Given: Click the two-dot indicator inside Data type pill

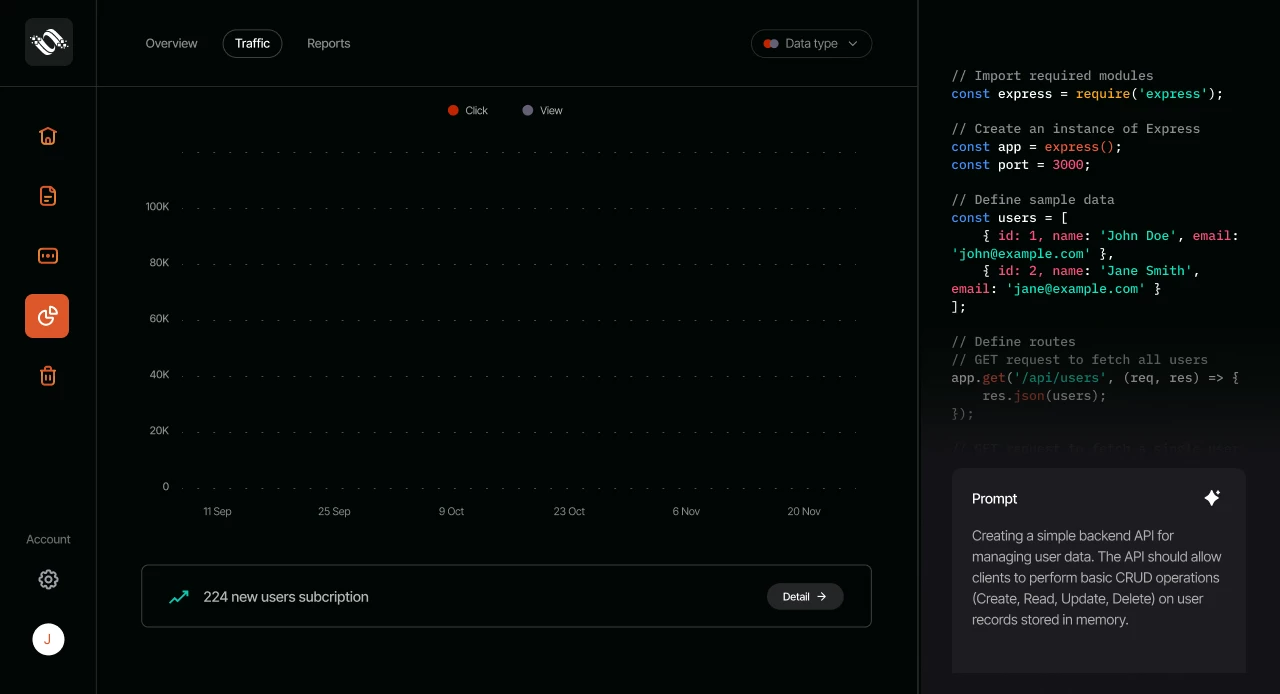Looking at the screenshot, I should tap(770, 43).
